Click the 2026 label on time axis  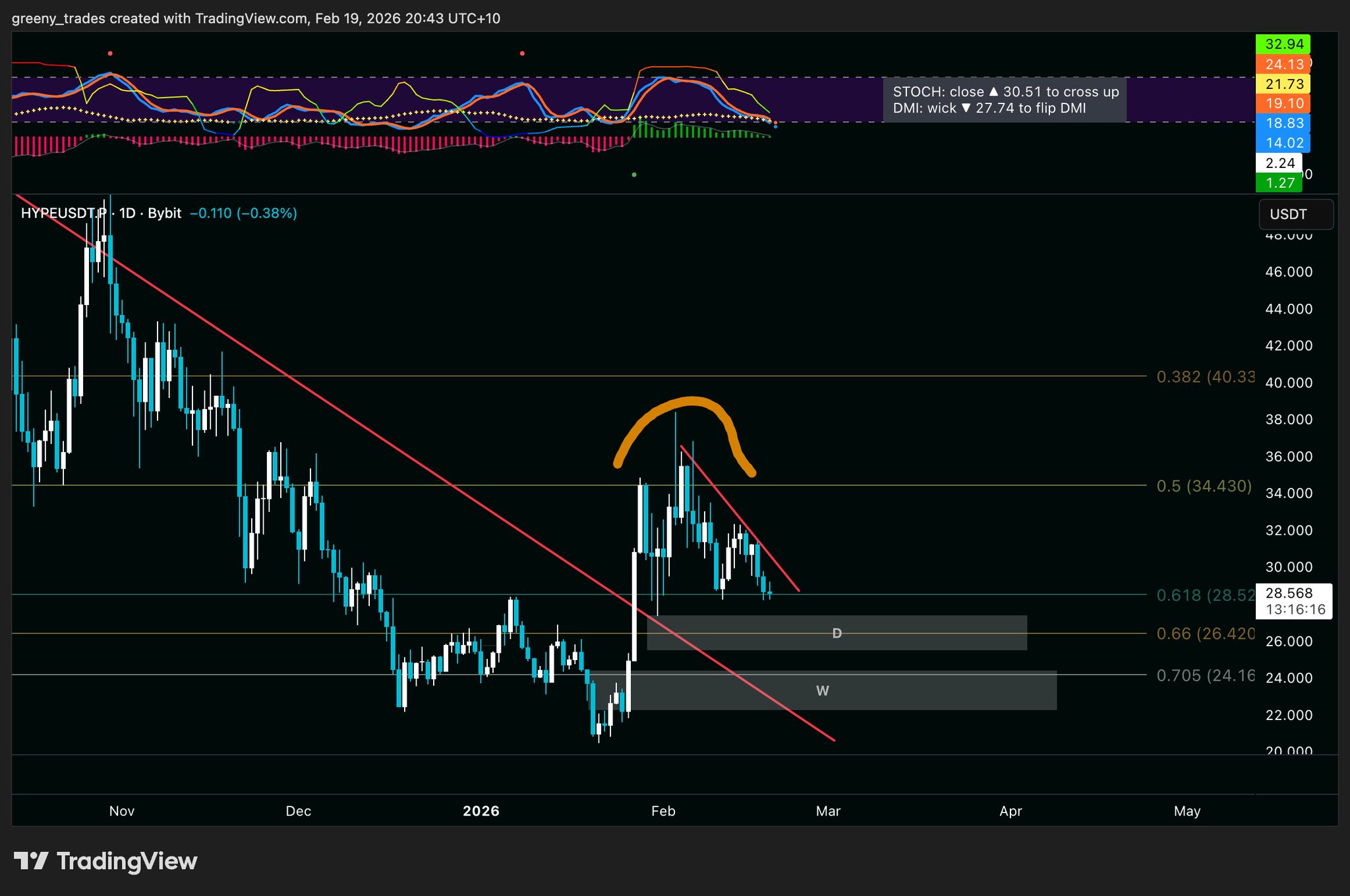(481, 811)
